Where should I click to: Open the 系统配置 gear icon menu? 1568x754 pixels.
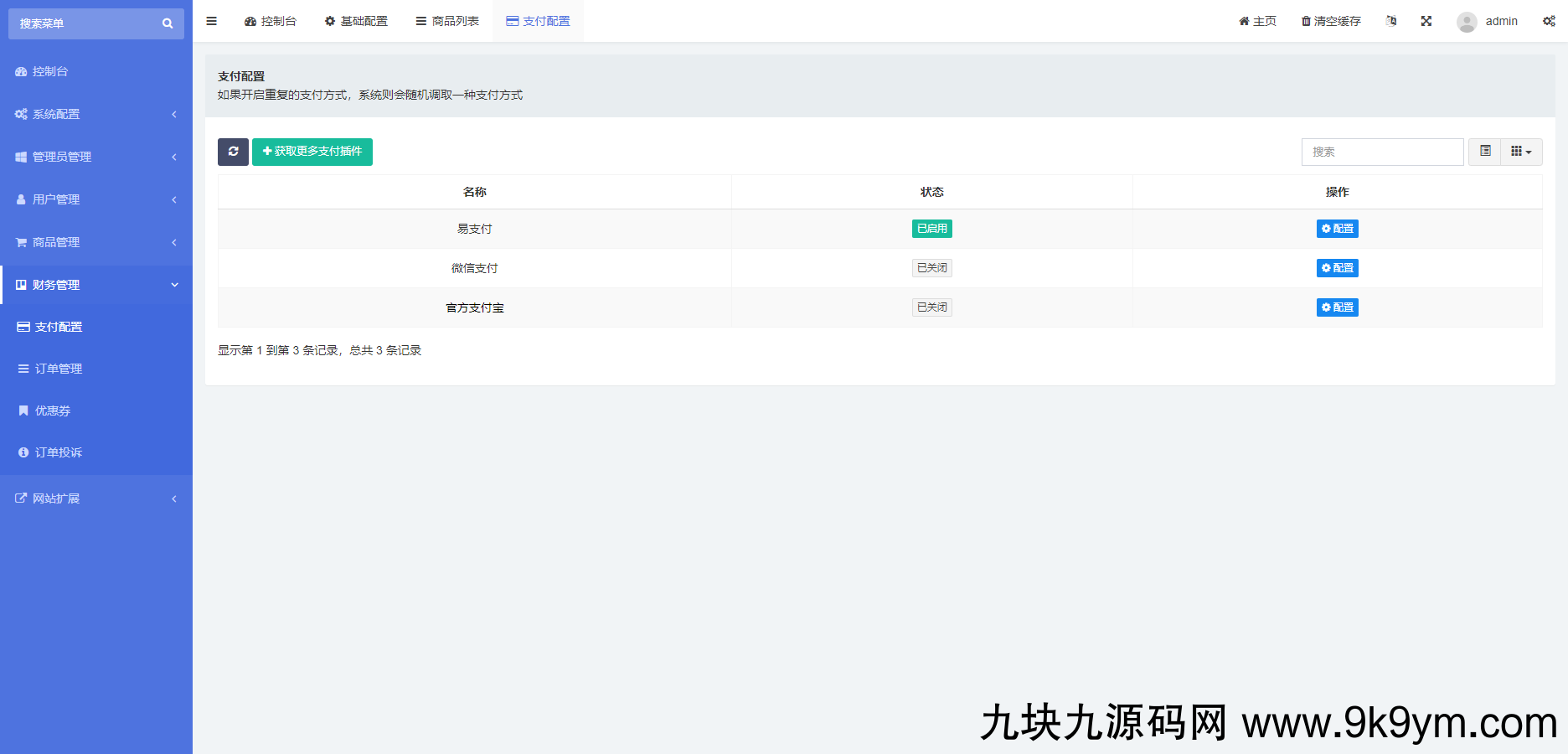point(21,114)
